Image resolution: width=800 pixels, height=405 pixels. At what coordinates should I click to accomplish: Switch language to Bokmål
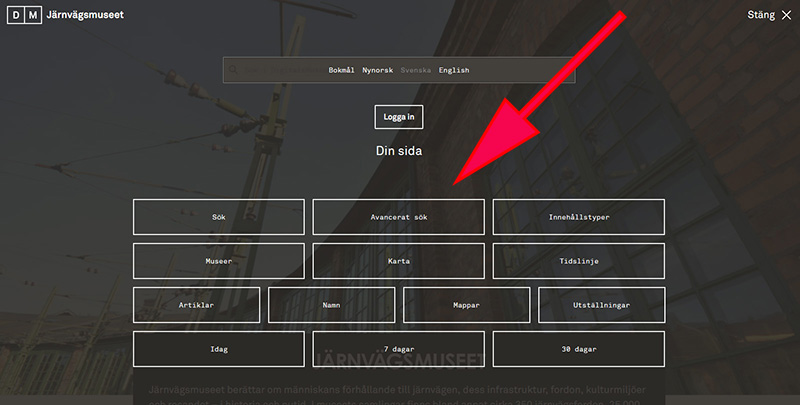tap(341, 70)
